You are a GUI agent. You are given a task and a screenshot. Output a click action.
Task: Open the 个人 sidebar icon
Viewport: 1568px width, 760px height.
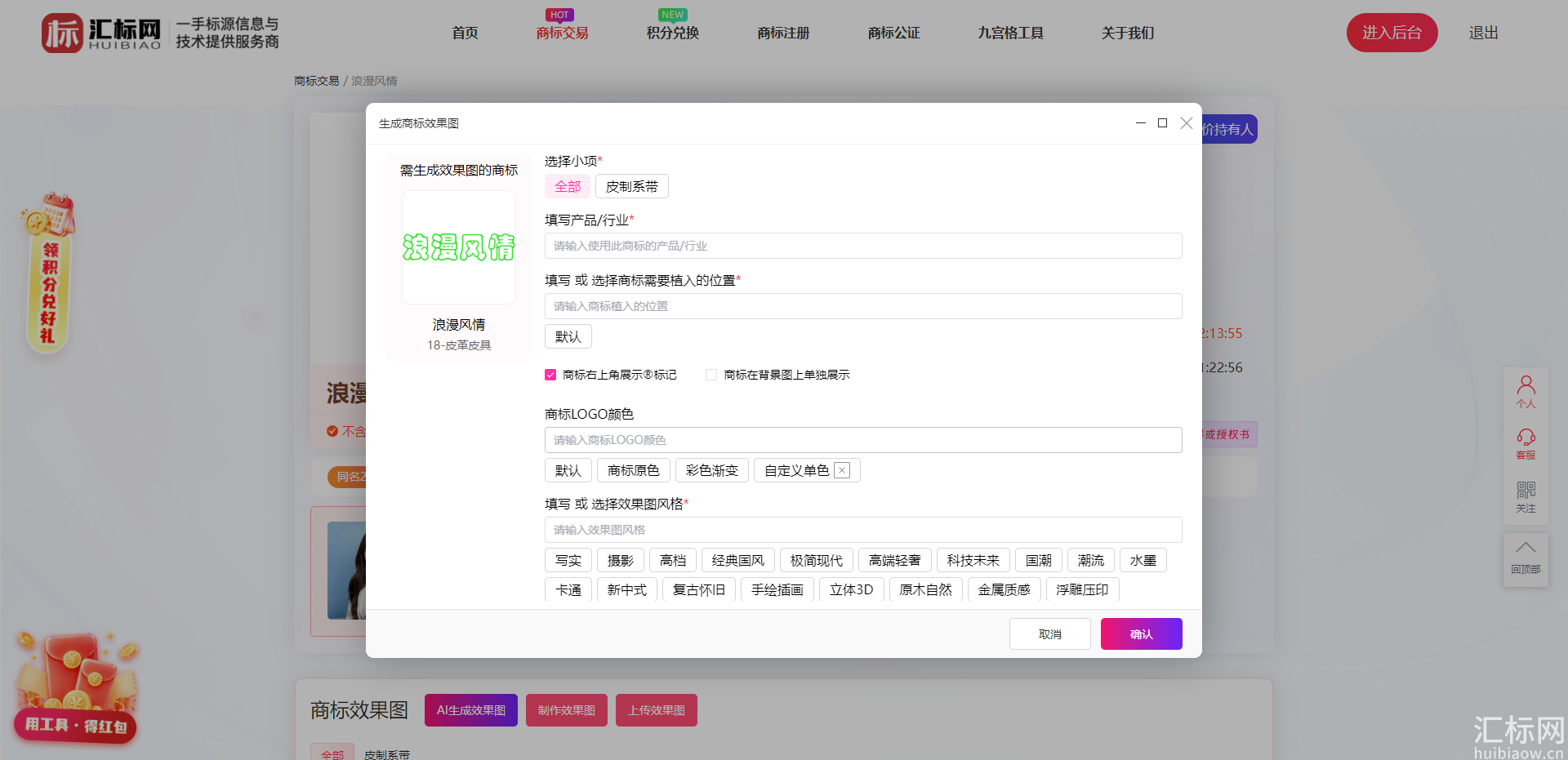click(1526, 392)
